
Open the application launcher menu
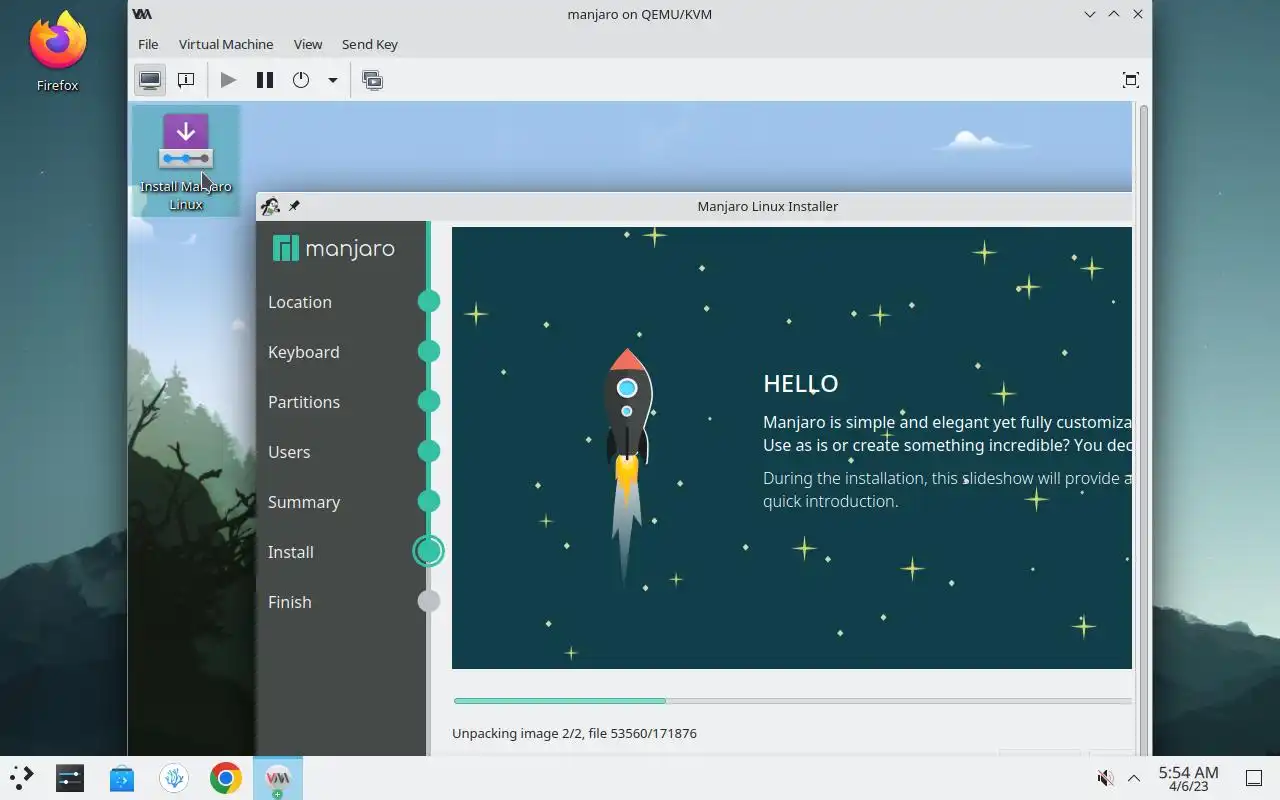point(22,778)
